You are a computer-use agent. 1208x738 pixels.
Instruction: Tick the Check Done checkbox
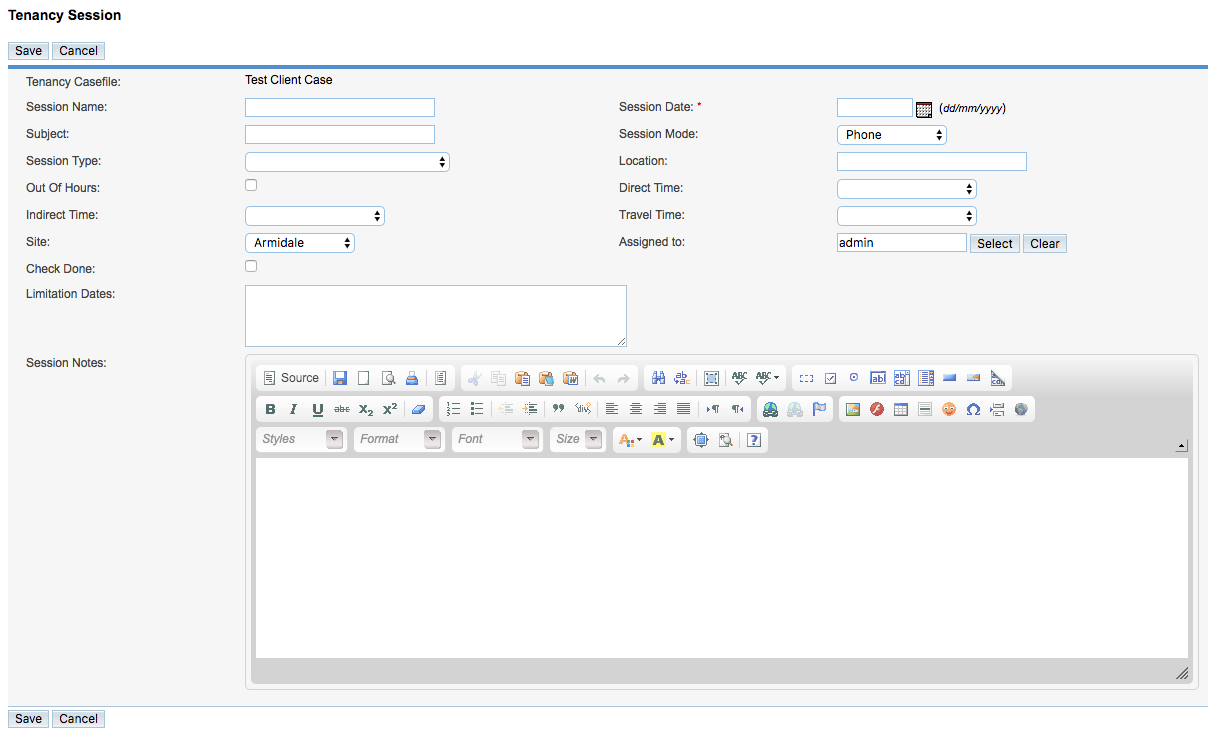tap(251, 266)
